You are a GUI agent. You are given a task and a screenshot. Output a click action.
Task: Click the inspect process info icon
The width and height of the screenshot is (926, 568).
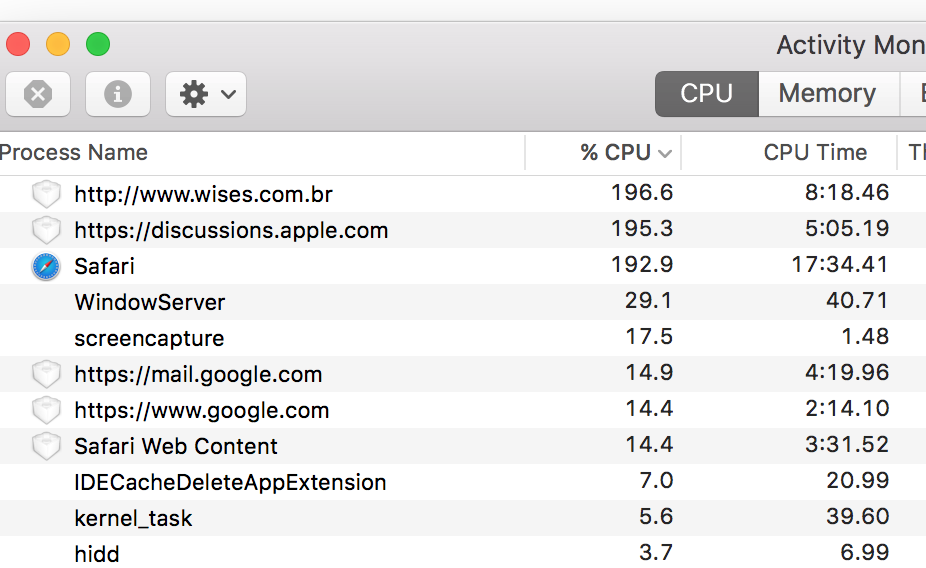pyautogui.click(x=118, y=95)
